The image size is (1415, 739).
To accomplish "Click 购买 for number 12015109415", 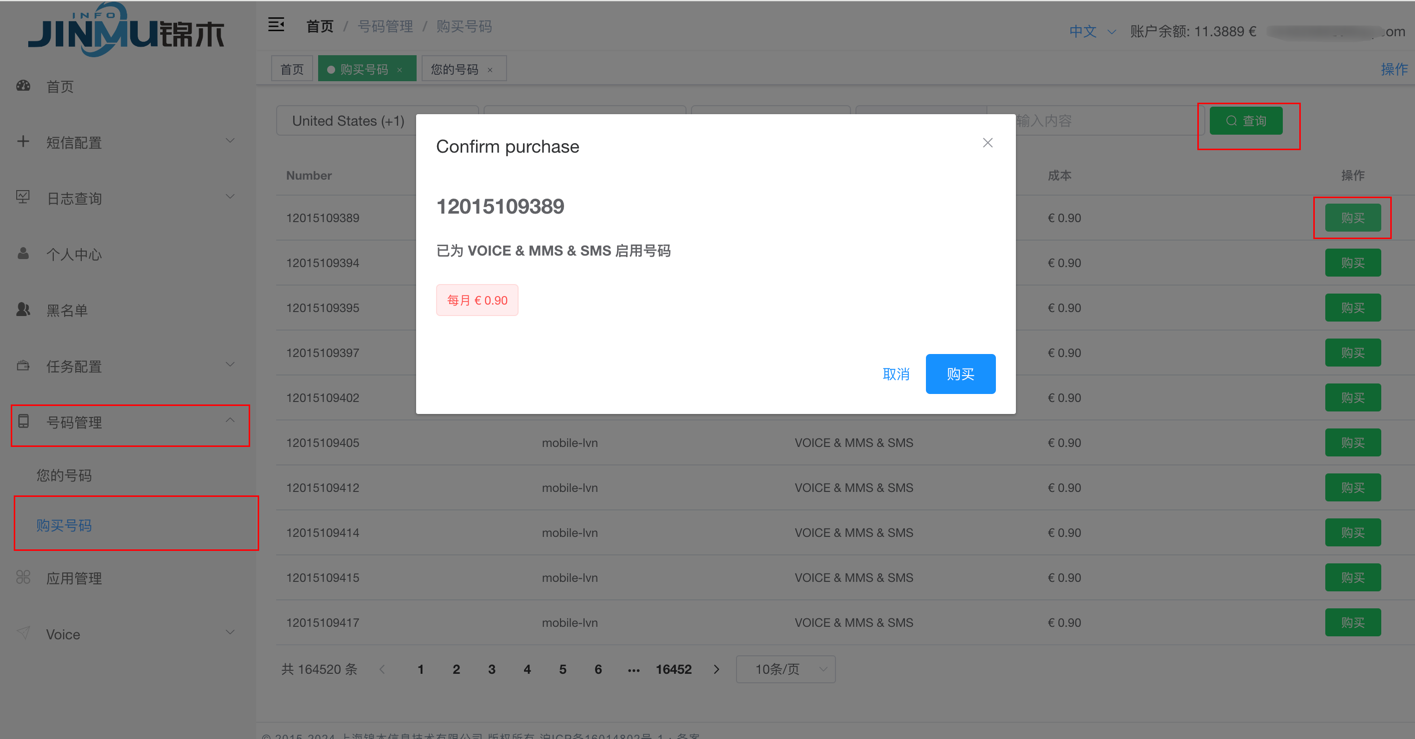I will click(1353, 578).
